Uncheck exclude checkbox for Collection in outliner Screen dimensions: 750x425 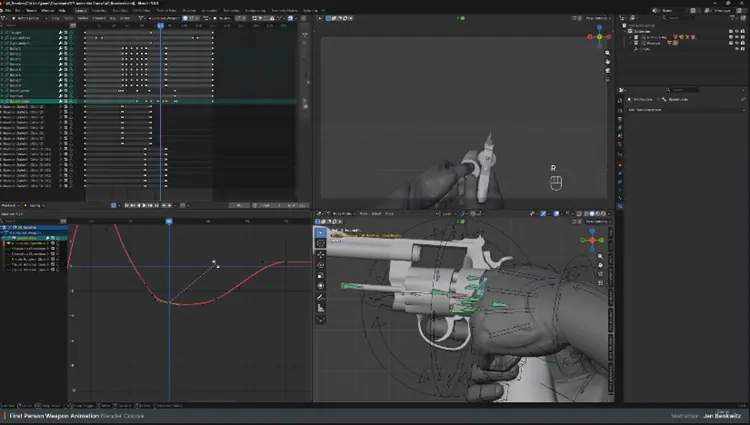coord(731,31)
